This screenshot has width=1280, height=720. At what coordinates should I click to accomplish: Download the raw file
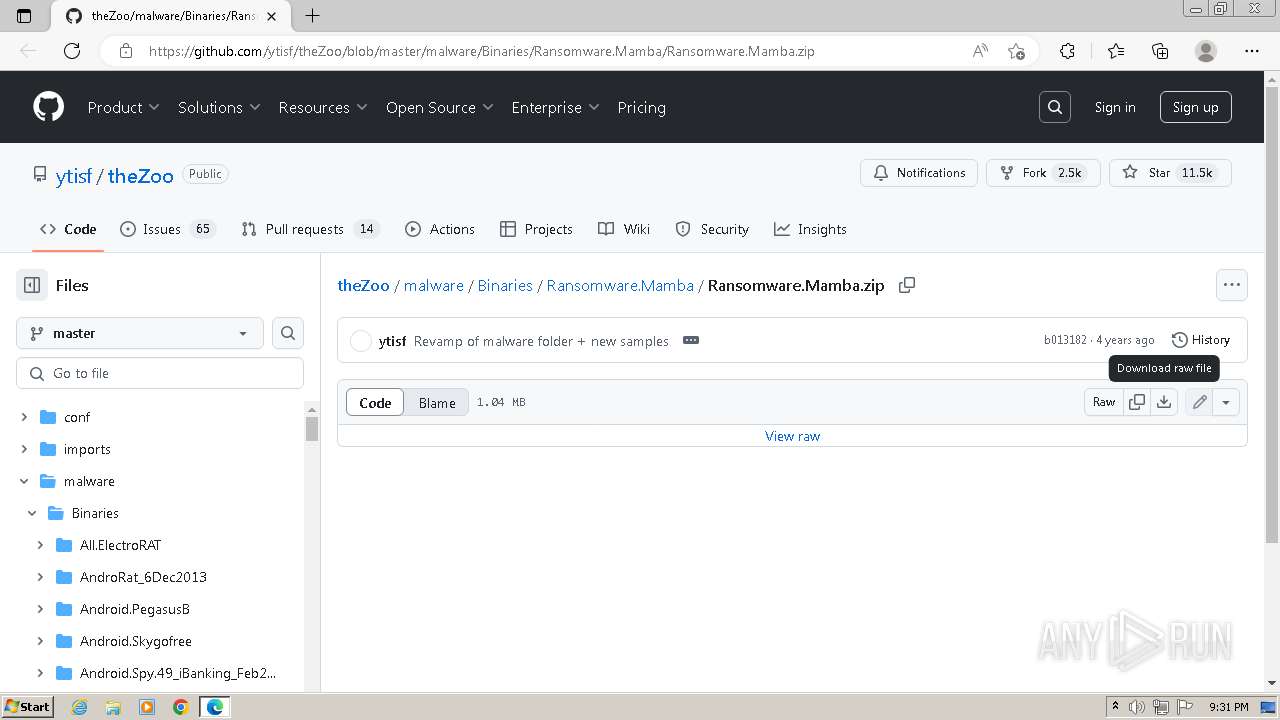point(1164,402)
